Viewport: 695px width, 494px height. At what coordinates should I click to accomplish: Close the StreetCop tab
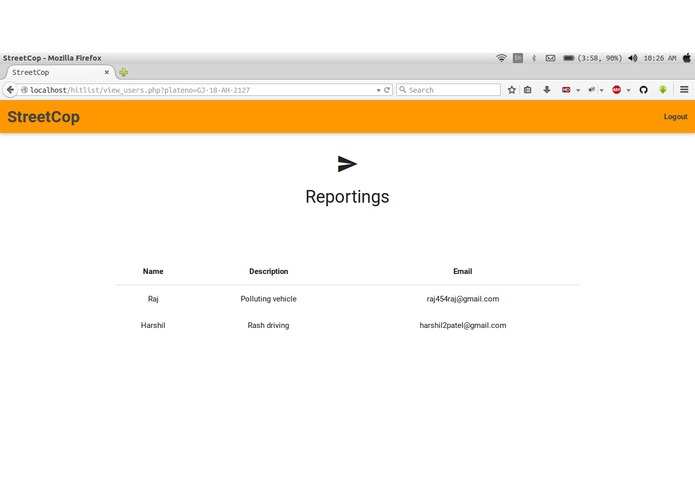click(x=107, y=72)
